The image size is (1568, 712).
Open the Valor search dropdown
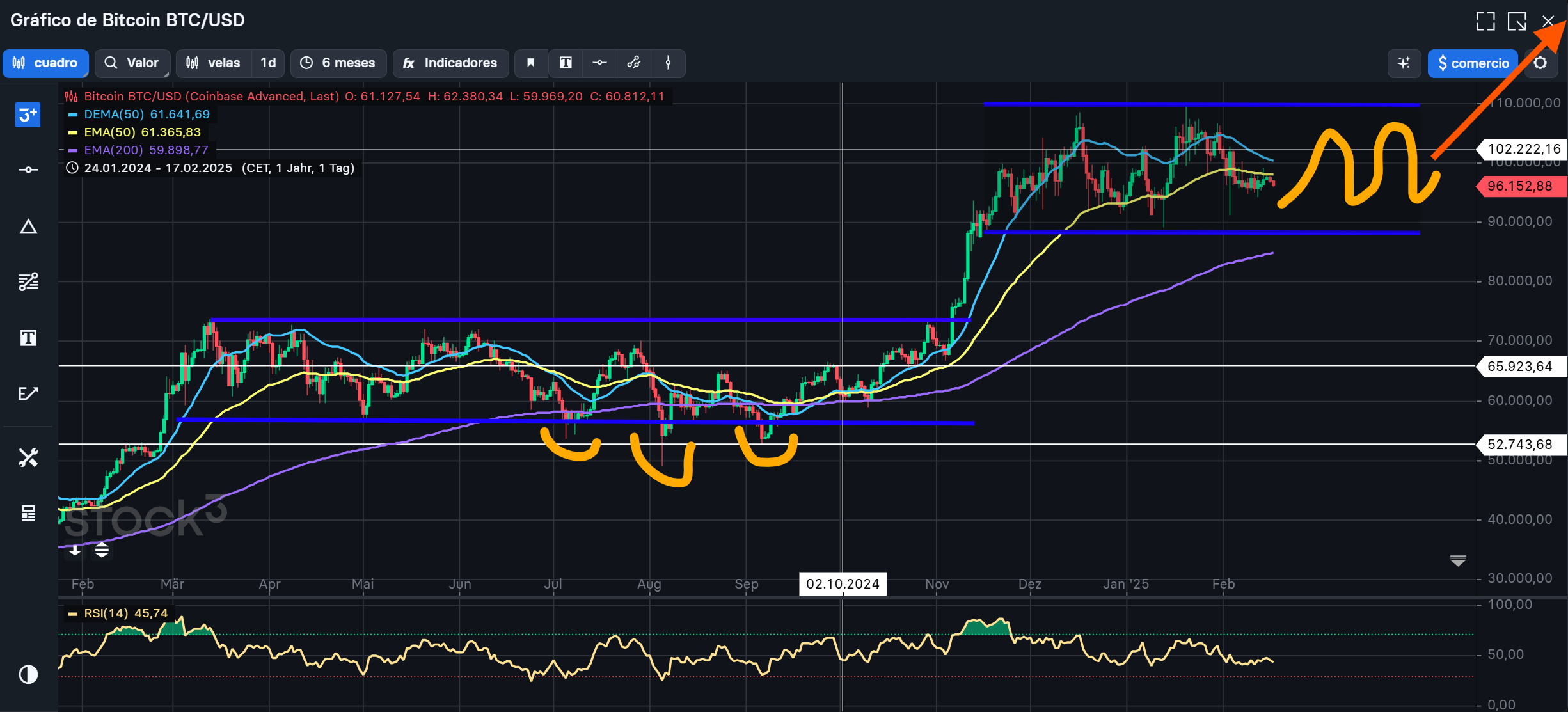pyautogui.click(x=132, y=63)
